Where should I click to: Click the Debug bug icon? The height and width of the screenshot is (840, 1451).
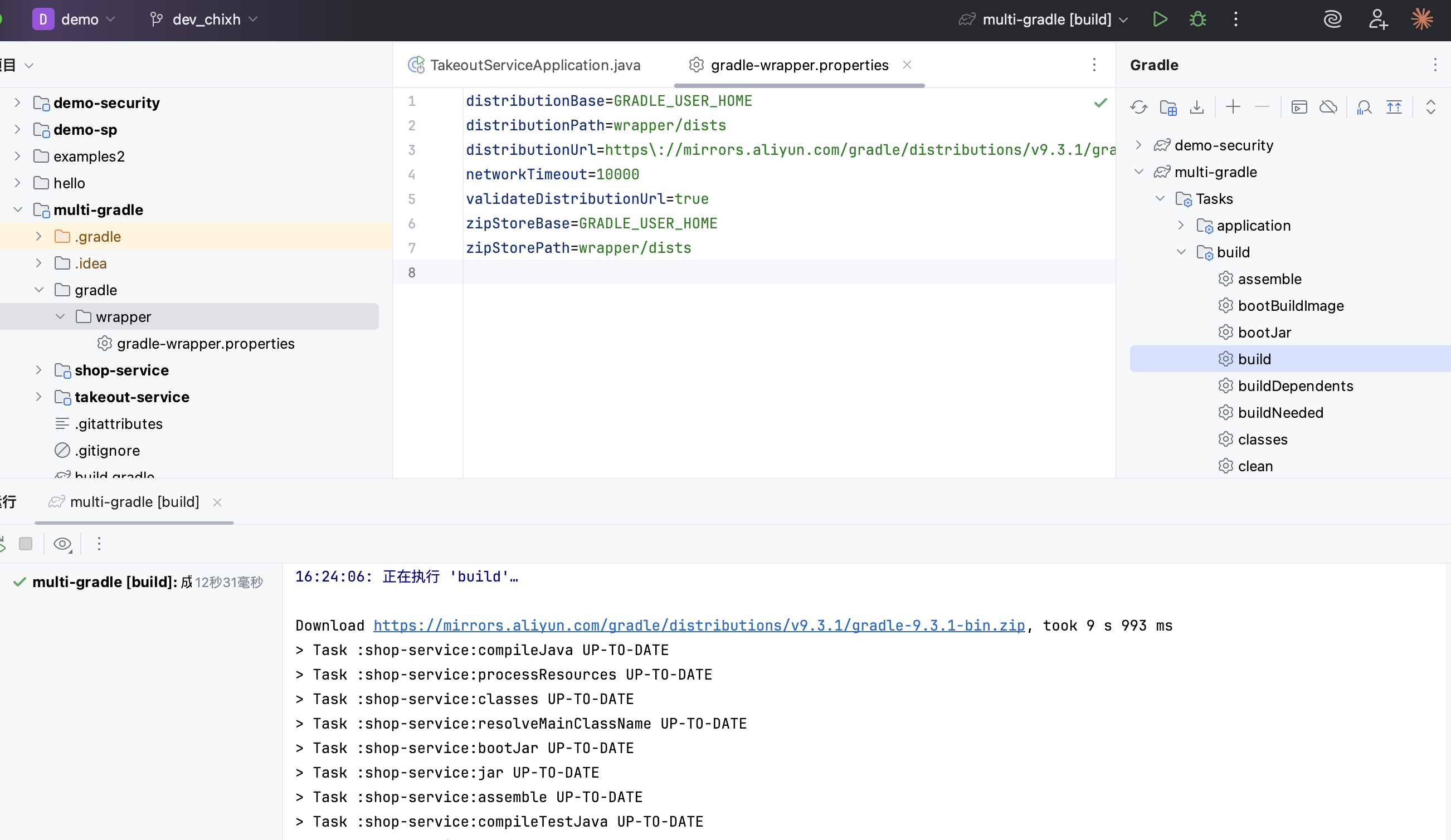pos(1197,19)
